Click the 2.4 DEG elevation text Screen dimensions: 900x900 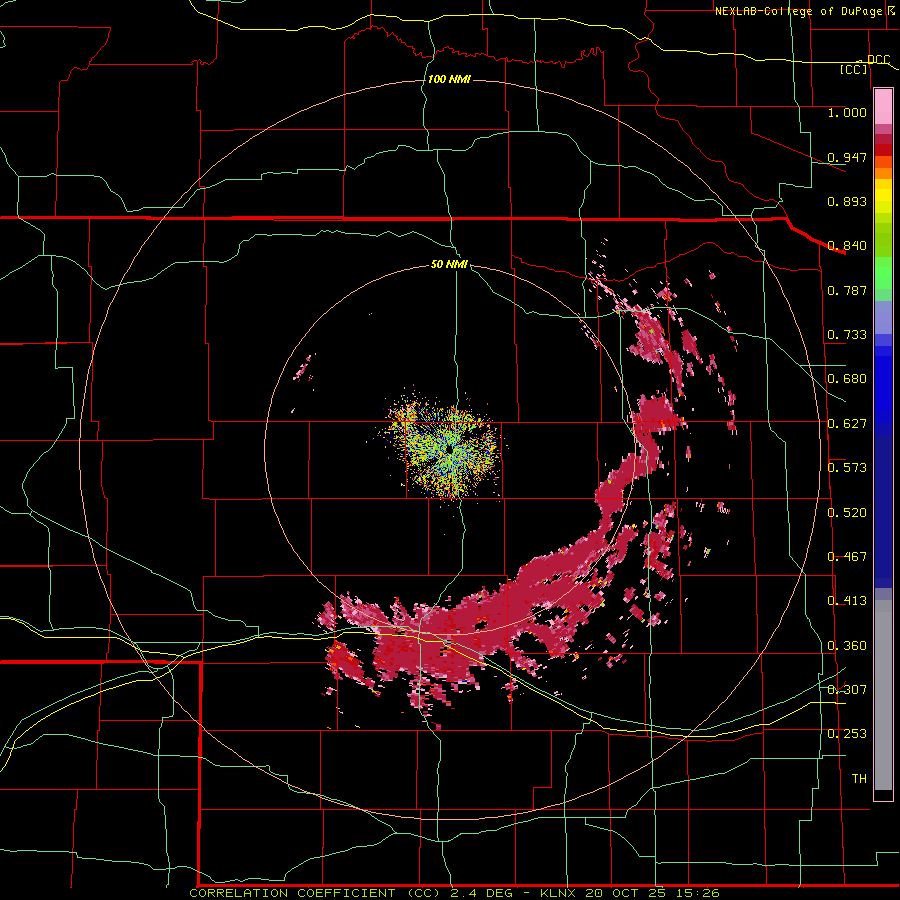pyautogui.click(x=483, y=893)
